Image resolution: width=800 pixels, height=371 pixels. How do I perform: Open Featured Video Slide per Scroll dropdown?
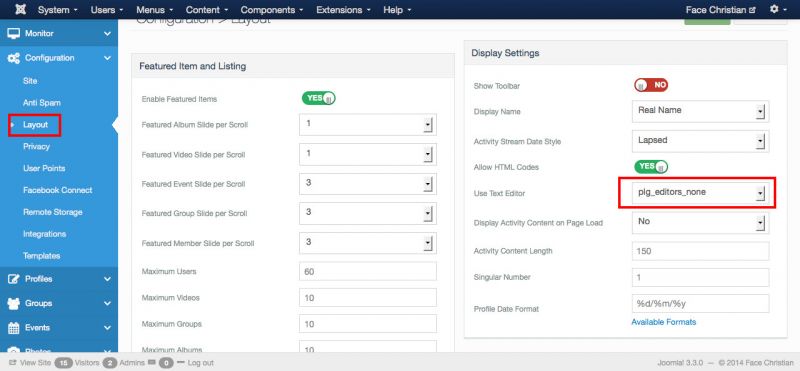tap(368, 154)
